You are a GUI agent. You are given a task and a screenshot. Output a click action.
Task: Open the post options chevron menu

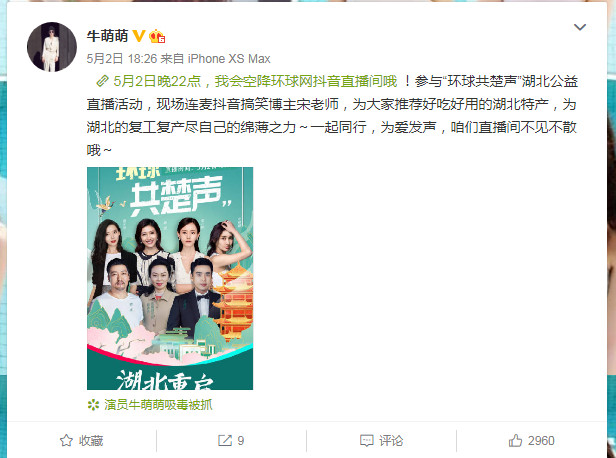pyautogui.click(x=580, y=27)
